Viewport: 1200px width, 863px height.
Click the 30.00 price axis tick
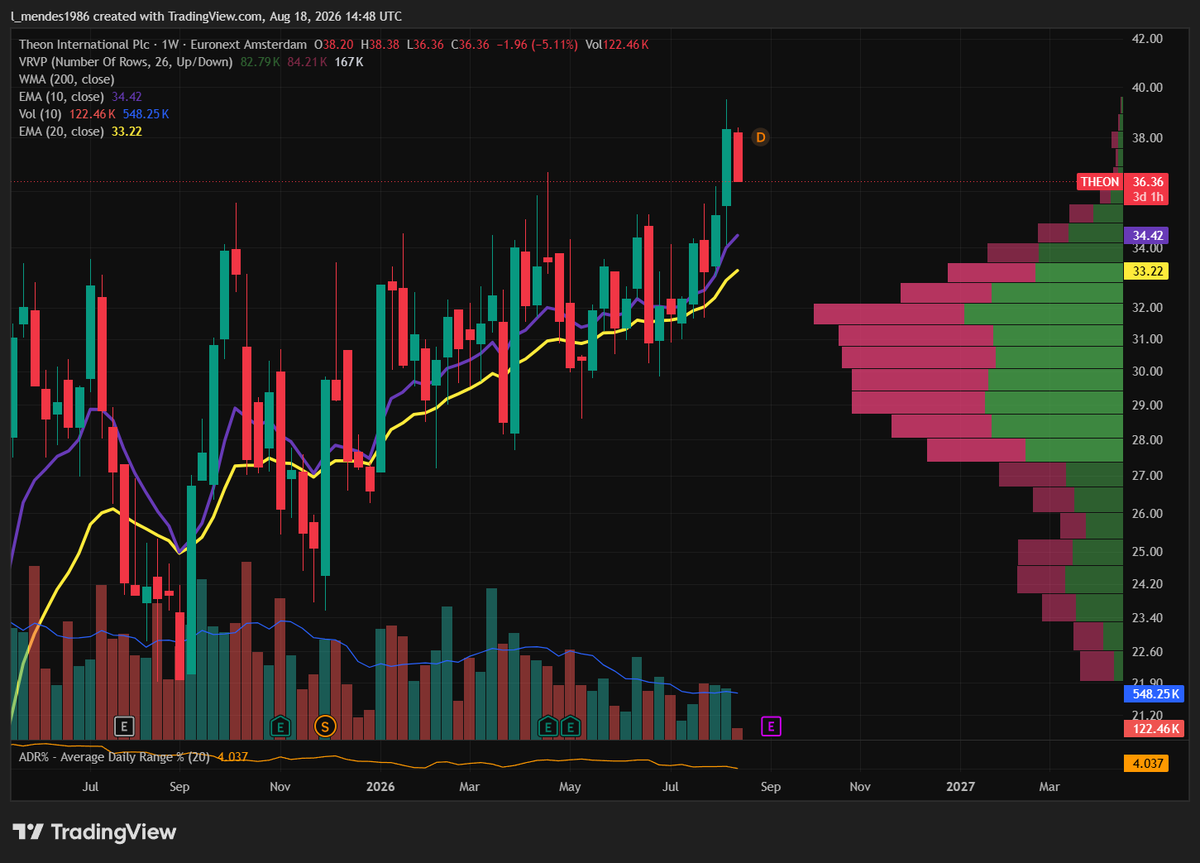(x=1146, y=371)
